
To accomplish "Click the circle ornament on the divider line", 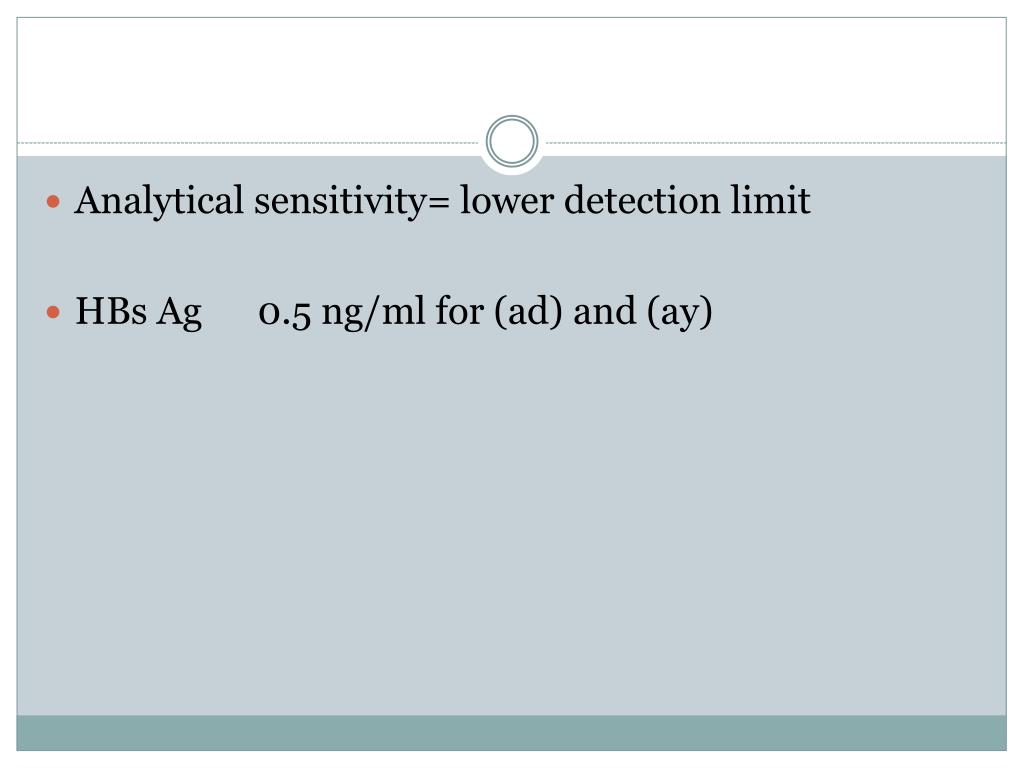I will pyautogui.click(x=512, y=141).
